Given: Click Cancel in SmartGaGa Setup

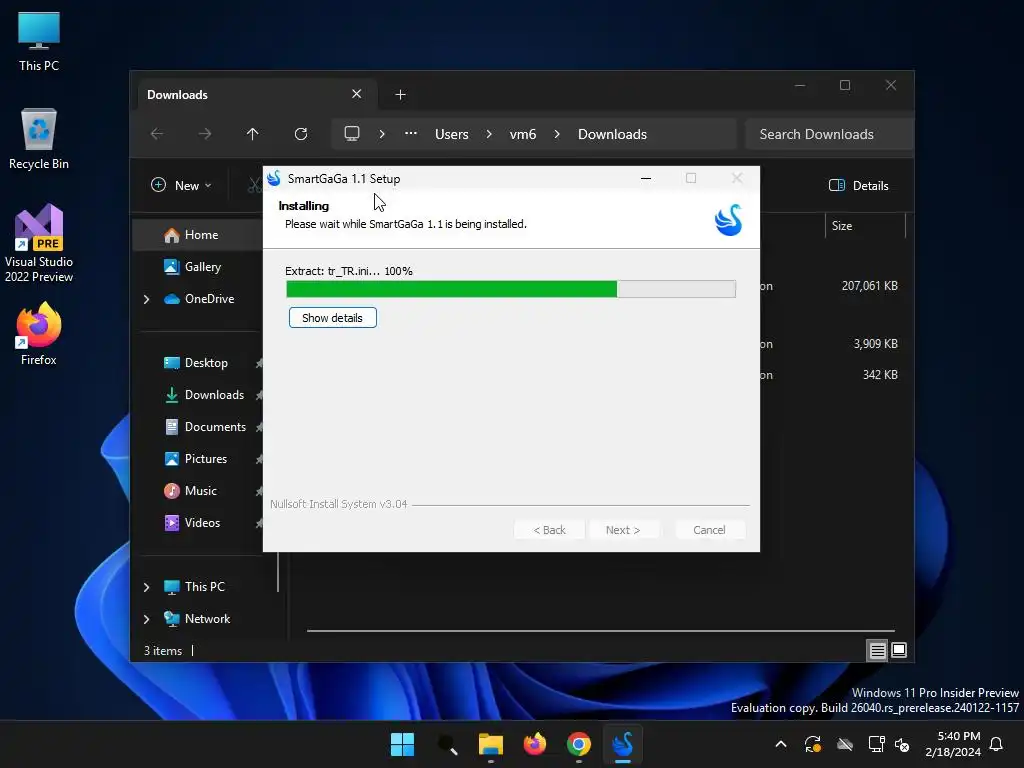Looking at the screenshot, I should [709, 530].
